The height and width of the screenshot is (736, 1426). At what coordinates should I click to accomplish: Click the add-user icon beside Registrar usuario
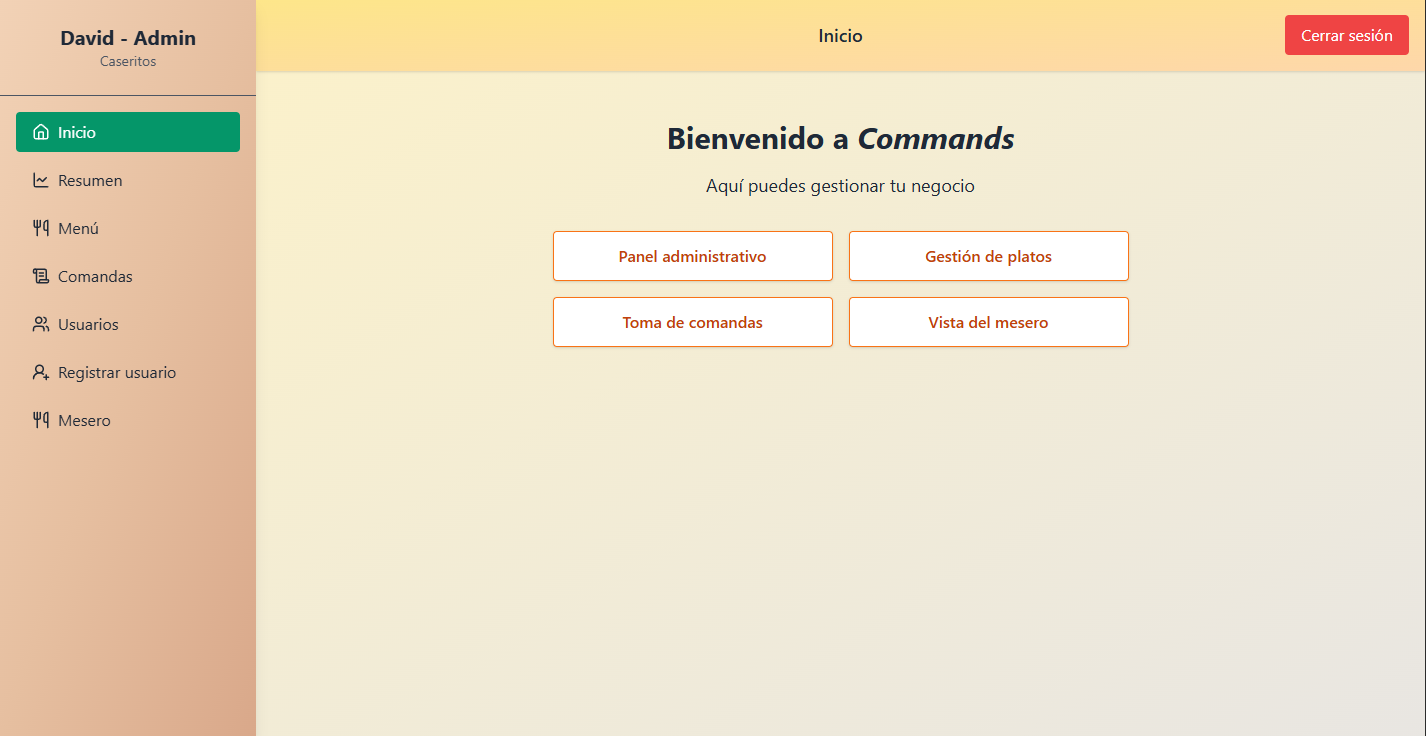(41, 372)
